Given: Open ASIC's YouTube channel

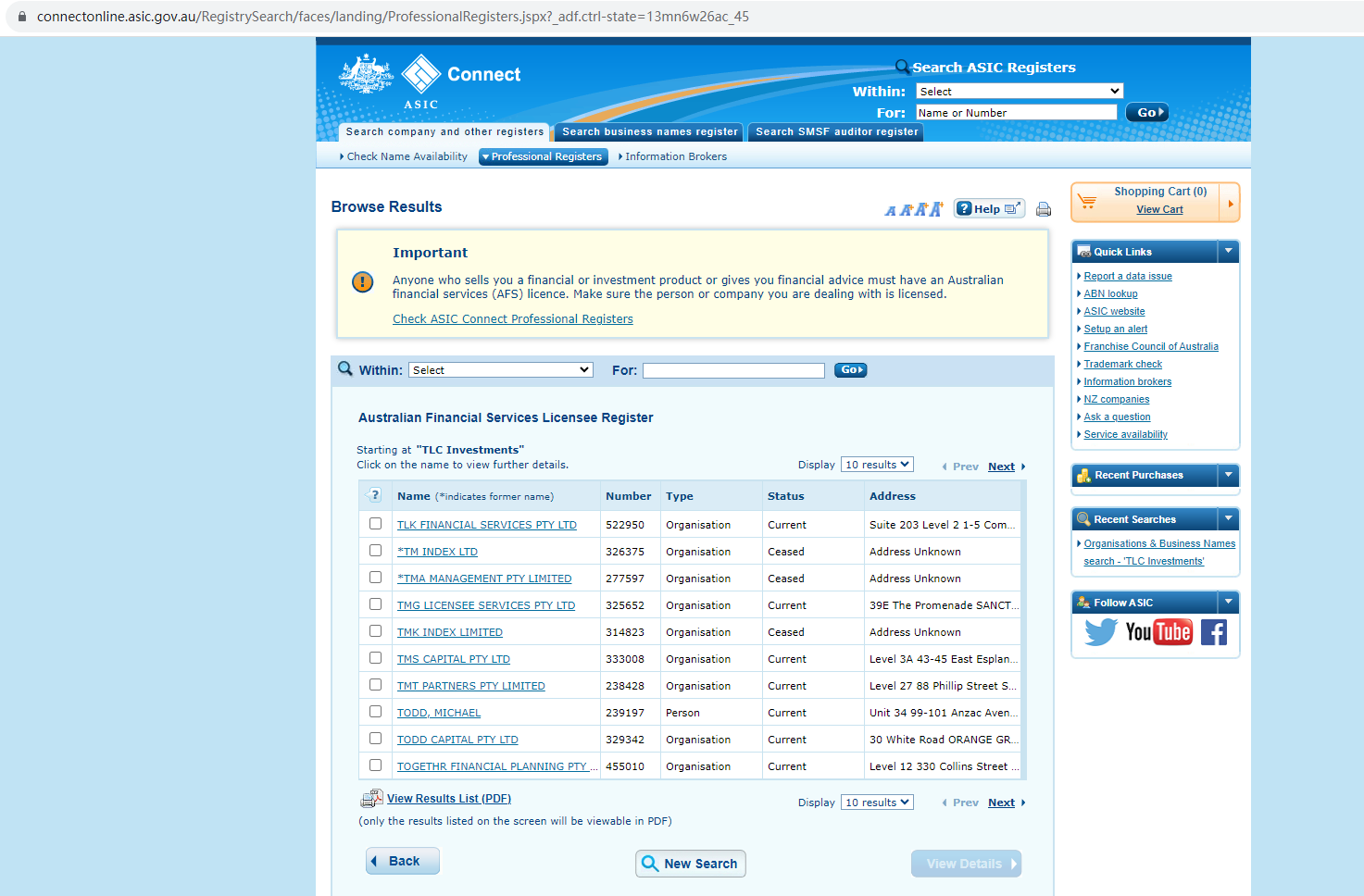Looking at the screenshot, I should 1158,632.
